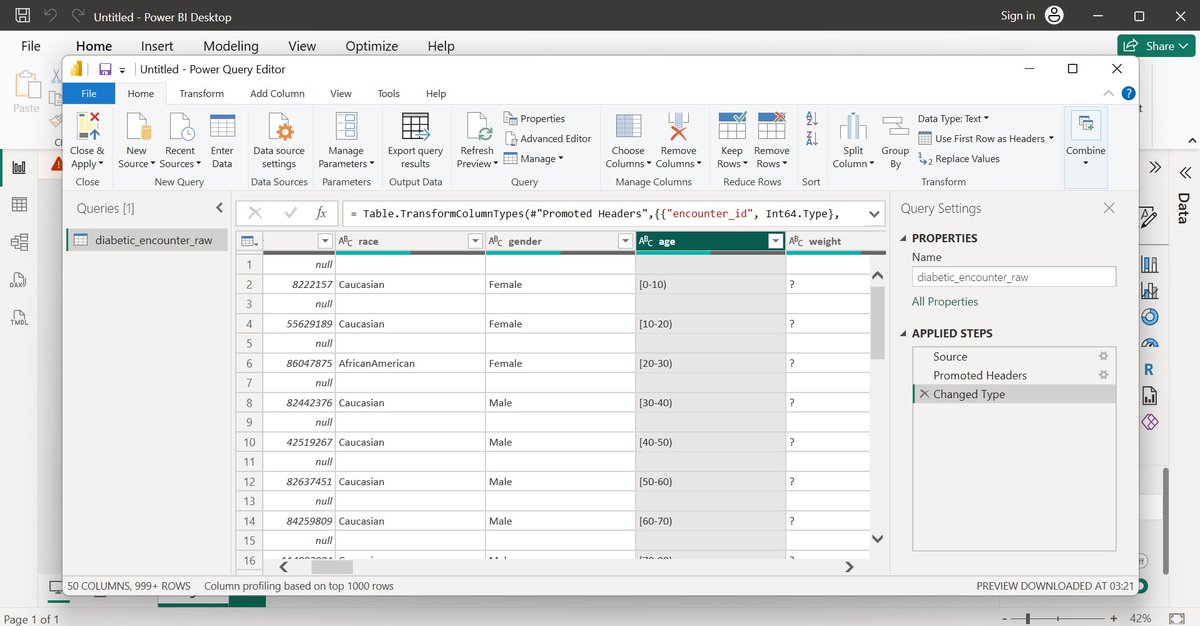Click the Choose Columns icon
The image size is (1200, 626).
(x=628, y=126)
